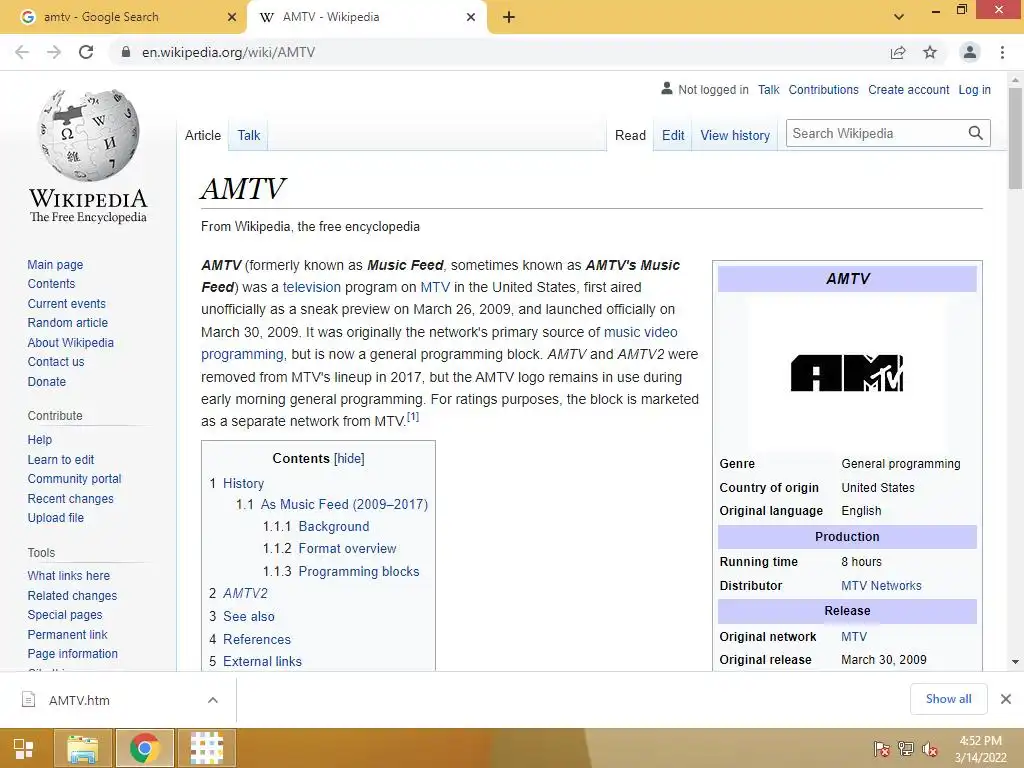
Task: Jump to the AMTV2 contents entry
Action: 245,593
